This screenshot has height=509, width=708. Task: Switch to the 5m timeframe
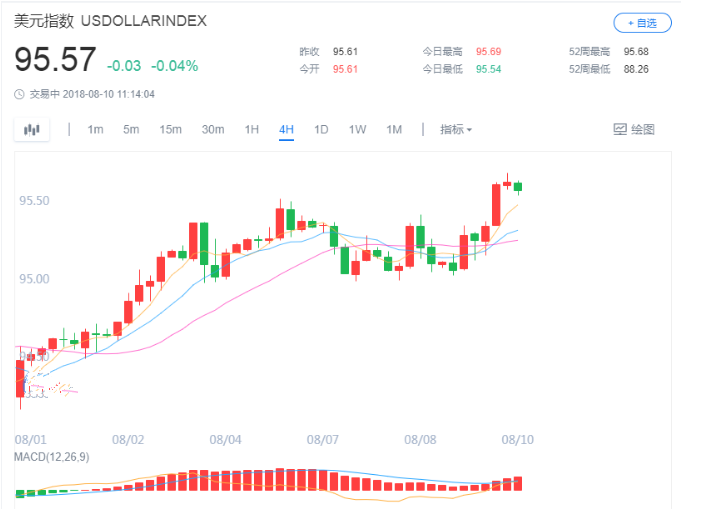coord(131,130)
